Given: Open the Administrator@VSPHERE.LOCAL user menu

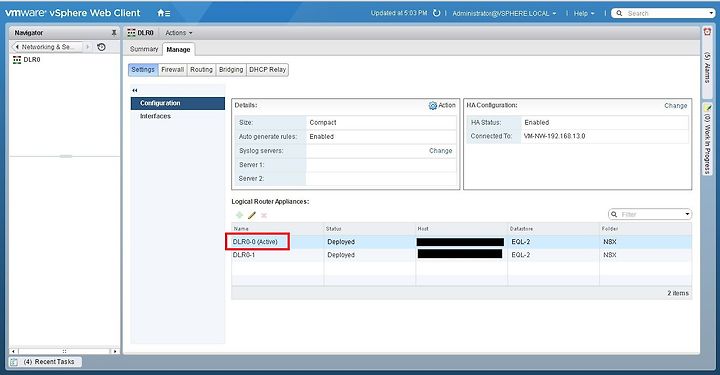Looking at the screenshot, I should tap(504, 13).
